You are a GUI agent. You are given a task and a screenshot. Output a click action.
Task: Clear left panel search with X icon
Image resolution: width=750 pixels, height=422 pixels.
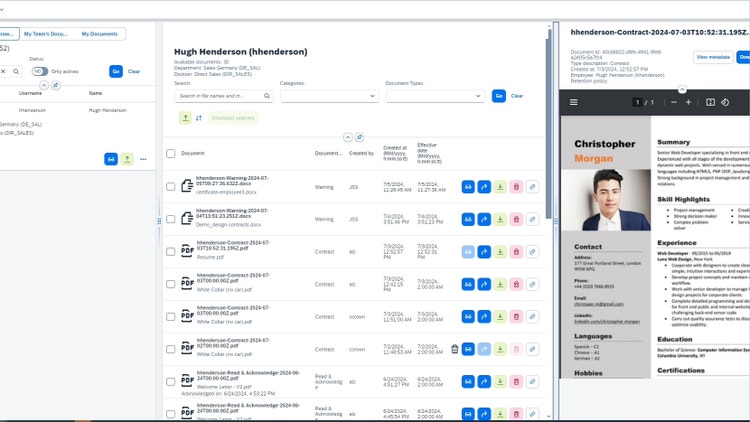click(x=3, y=71)
